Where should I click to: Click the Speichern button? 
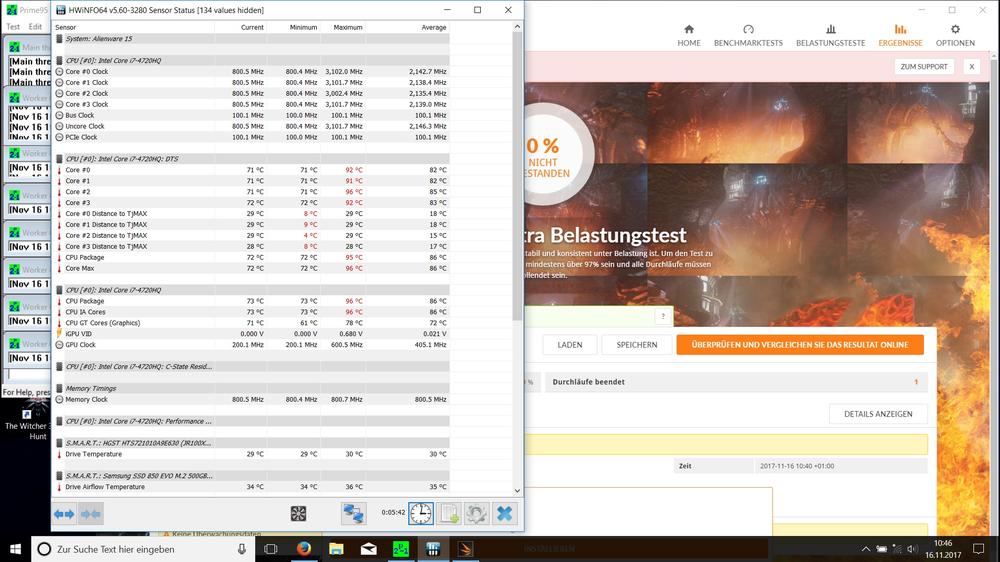637,345
